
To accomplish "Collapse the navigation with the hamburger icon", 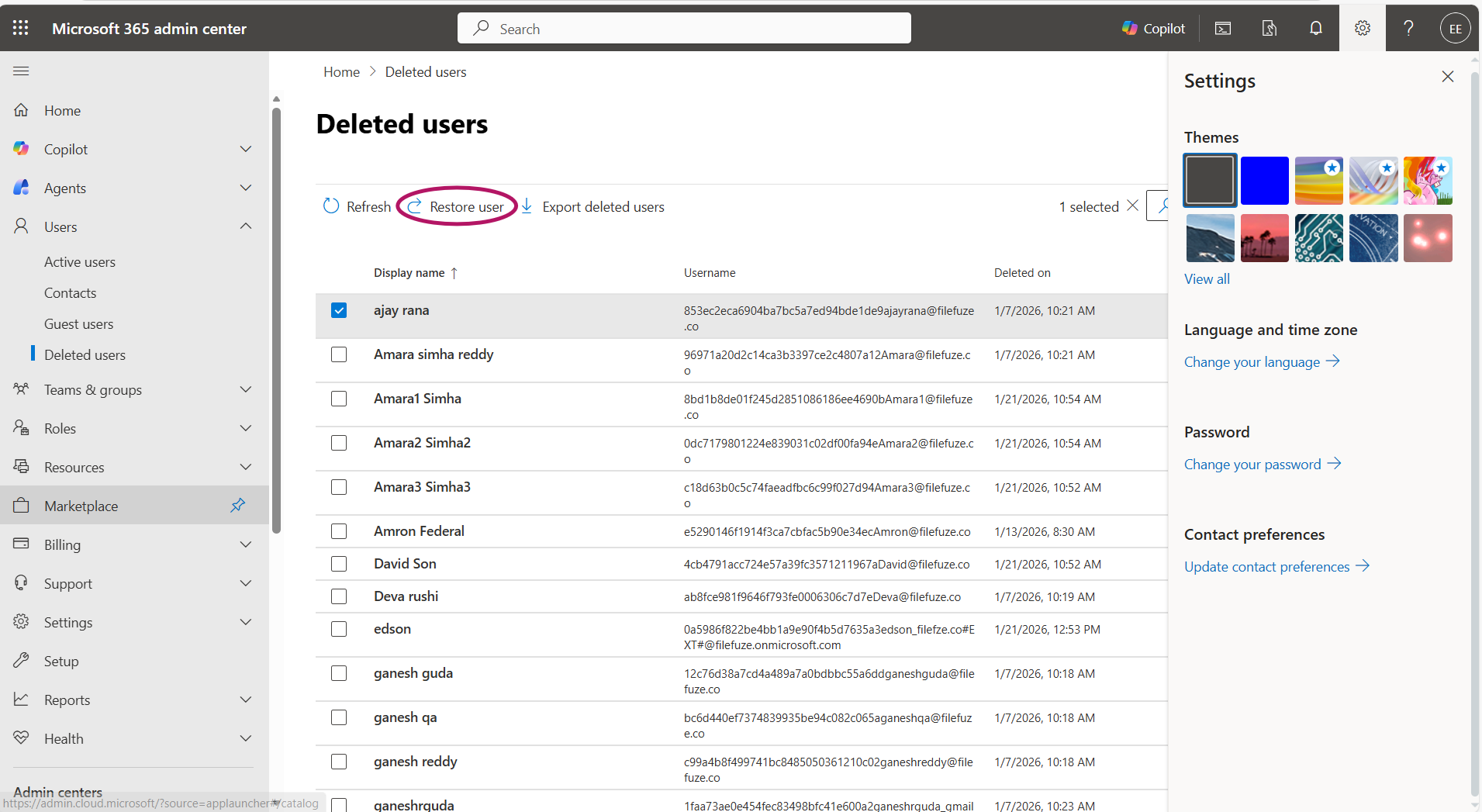I will 20,71.
